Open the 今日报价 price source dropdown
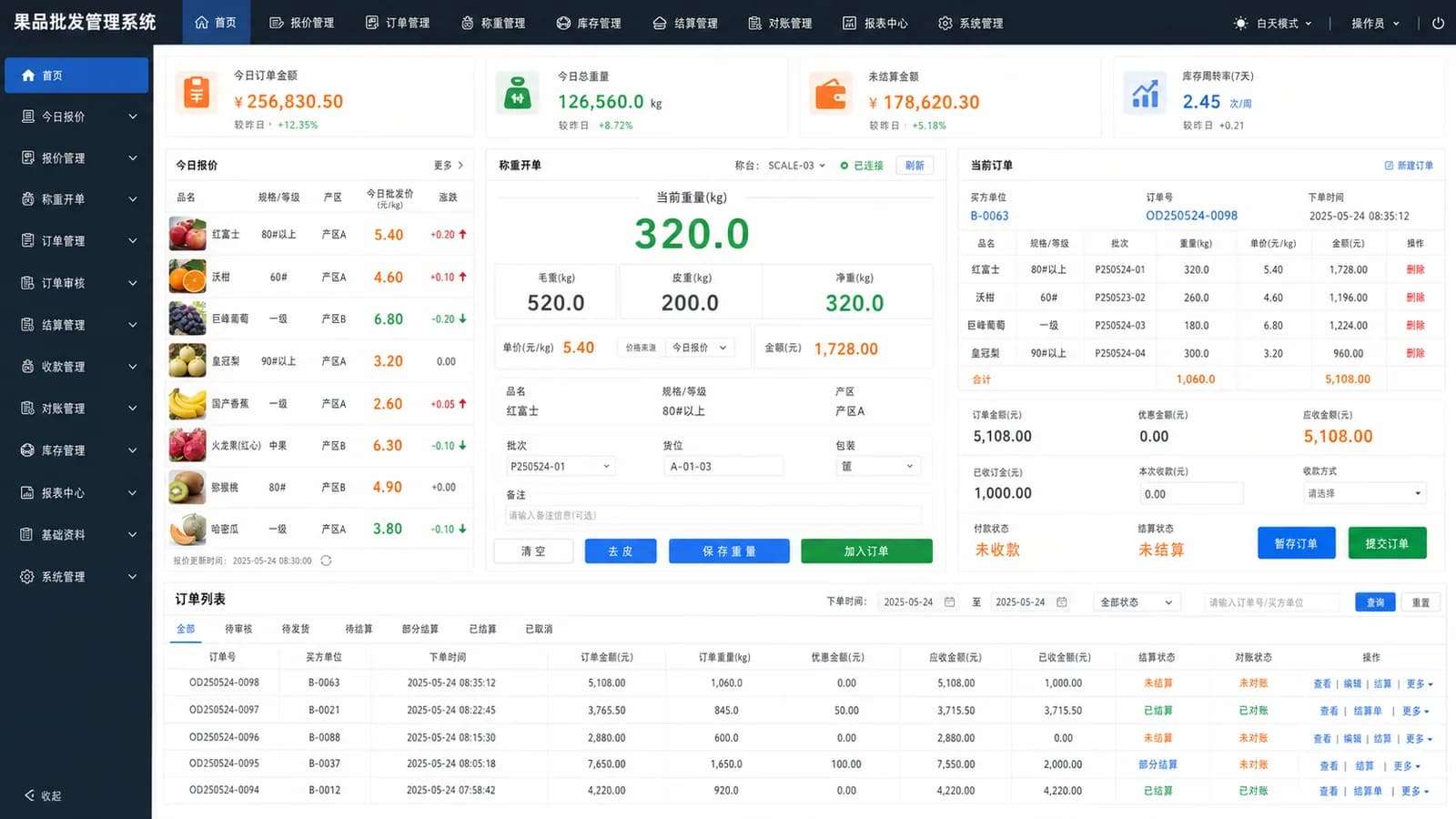This screenshot has width=1456, height=819. point(699,348)
